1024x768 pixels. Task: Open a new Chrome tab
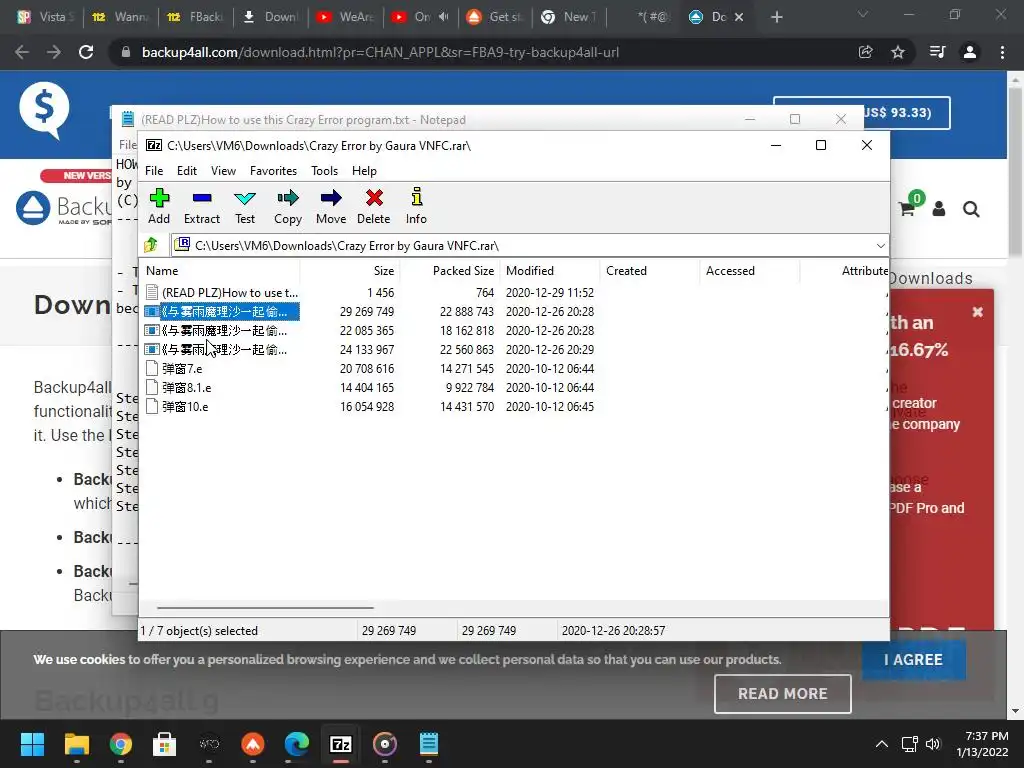(x=776, y=17)
